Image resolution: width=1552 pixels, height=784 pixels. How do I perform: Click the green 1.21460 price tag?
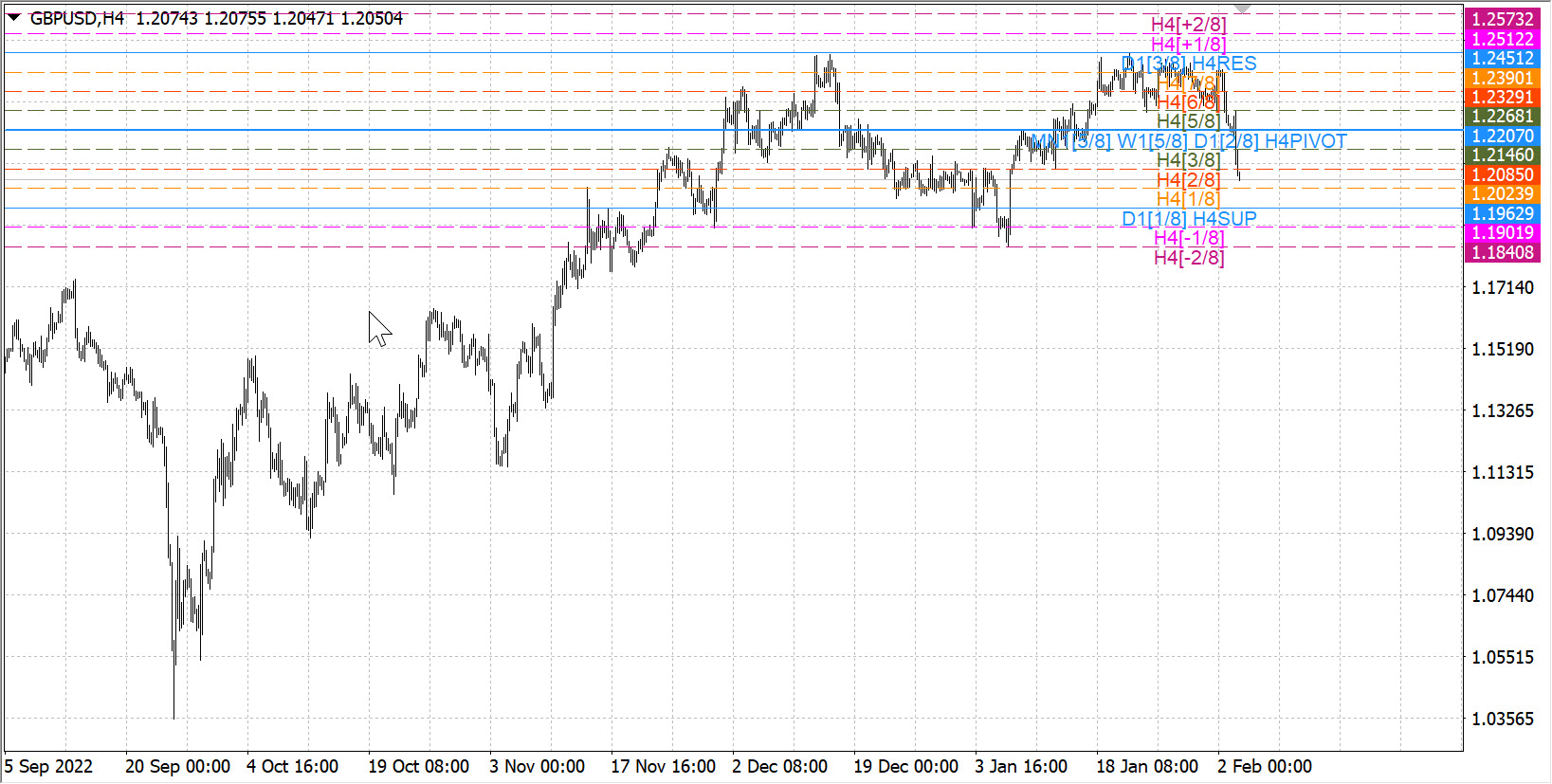[1503, 155]
